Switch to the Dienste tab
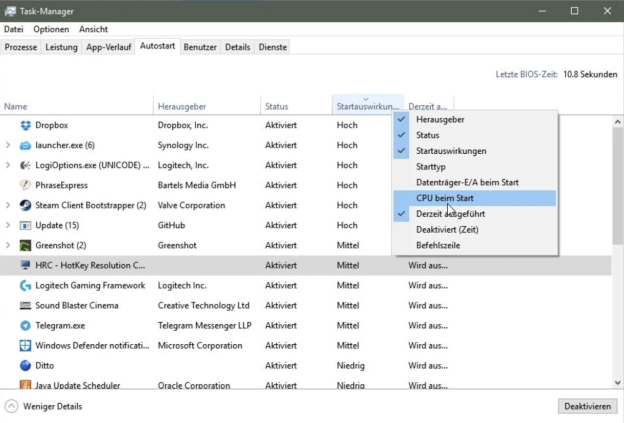The height and width of the screenshot is (423, 624). pyautogui.click(x=273, y=47)
